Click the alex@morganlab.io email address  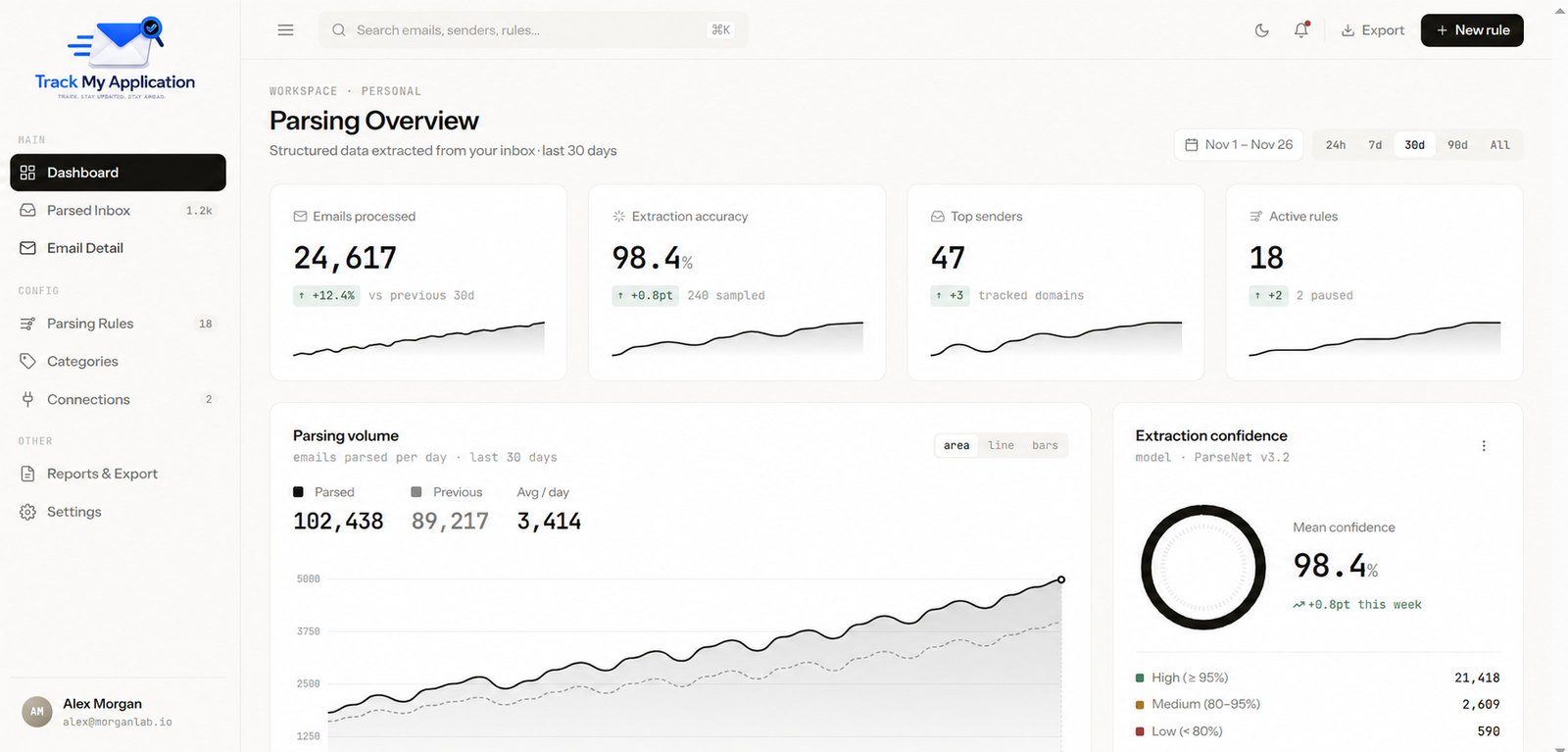pos(118,723)
